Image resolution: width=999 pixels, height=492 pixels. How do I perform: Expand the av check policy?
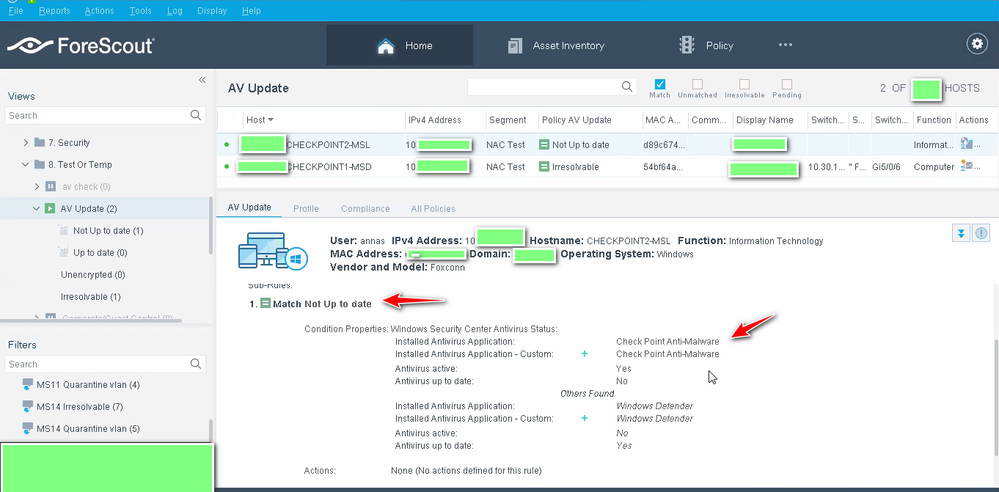[x=37, y=187]
